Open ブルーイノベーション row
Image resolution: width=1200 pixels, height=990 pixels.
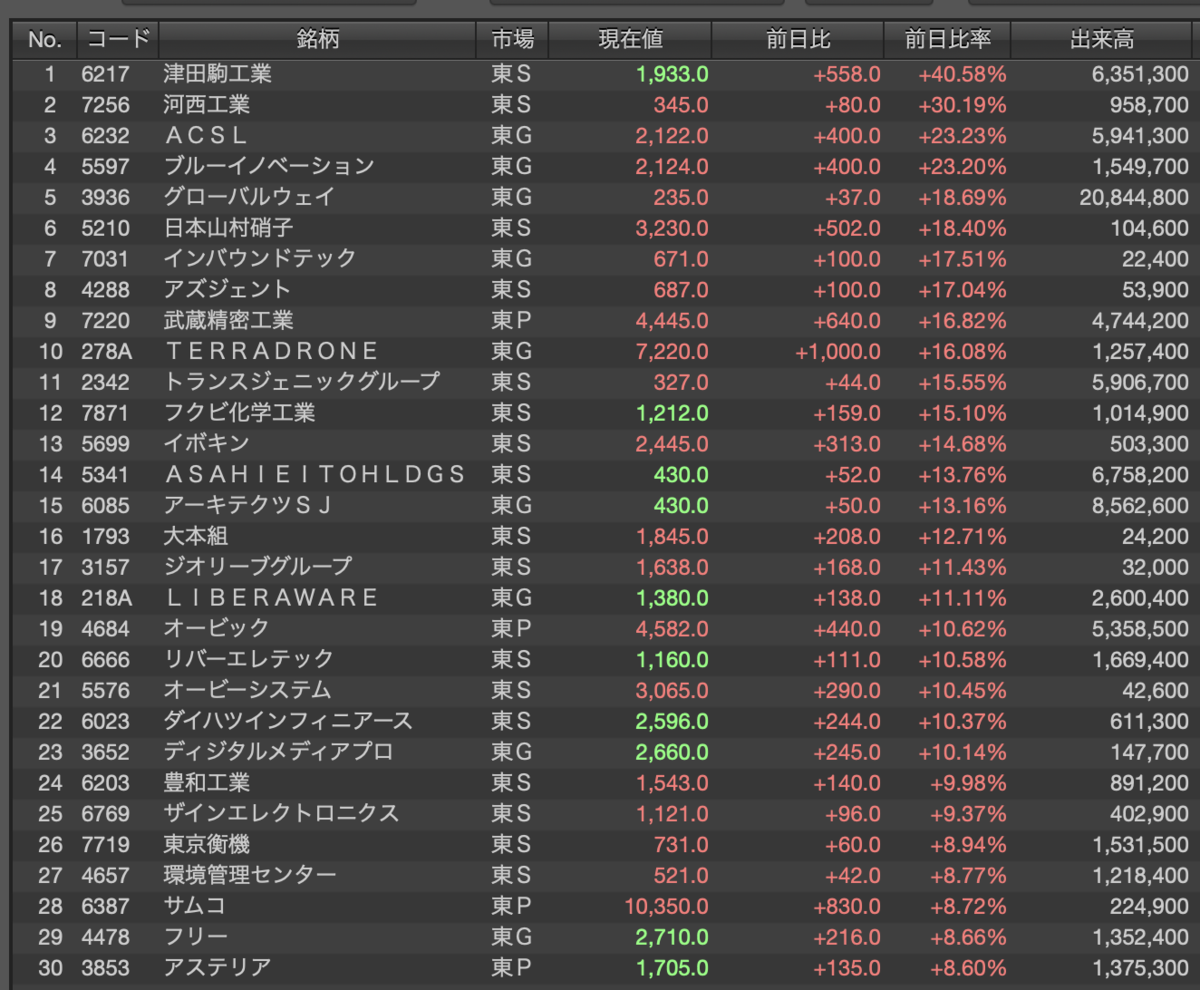(603, 166)
